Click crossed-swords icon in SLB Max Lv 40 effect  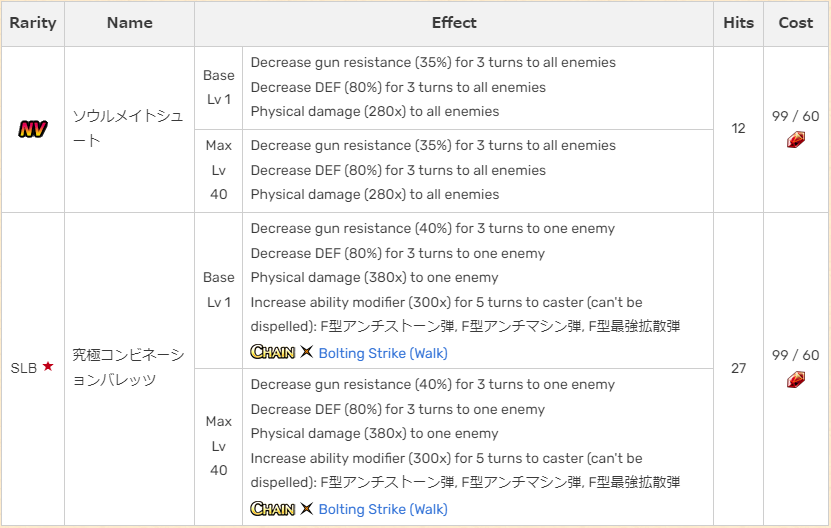coord(307,509)
